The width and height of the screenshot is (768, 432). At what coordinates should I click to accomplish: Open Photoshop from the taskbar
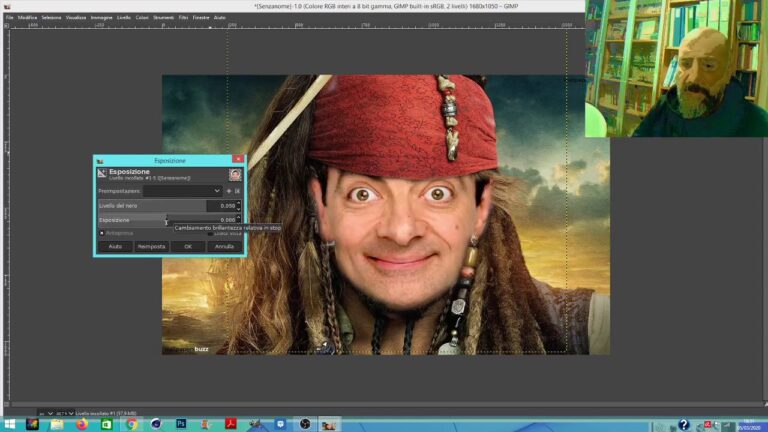click(181, 424)
